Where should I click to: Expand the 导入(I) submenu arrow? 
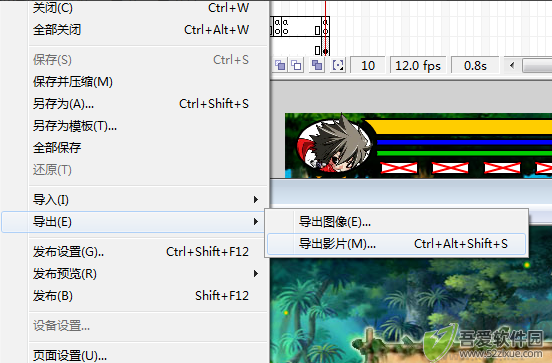(256, 200)
